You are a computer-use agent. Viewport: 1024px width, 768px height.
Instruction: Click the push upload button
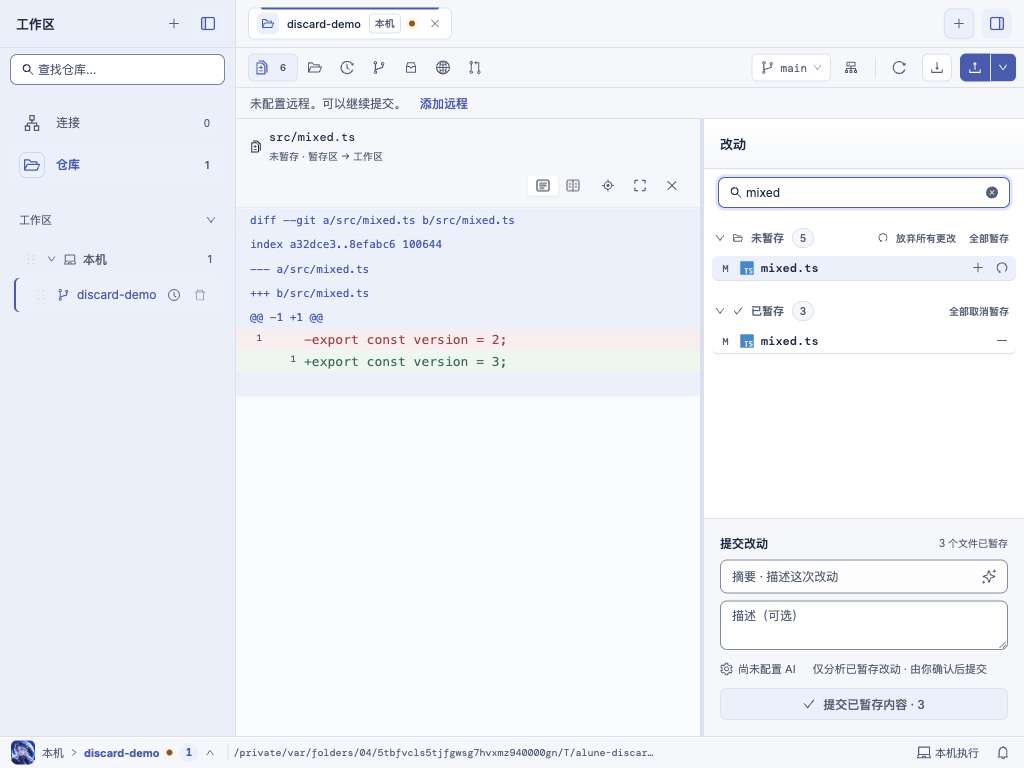[x=975, y=68]
